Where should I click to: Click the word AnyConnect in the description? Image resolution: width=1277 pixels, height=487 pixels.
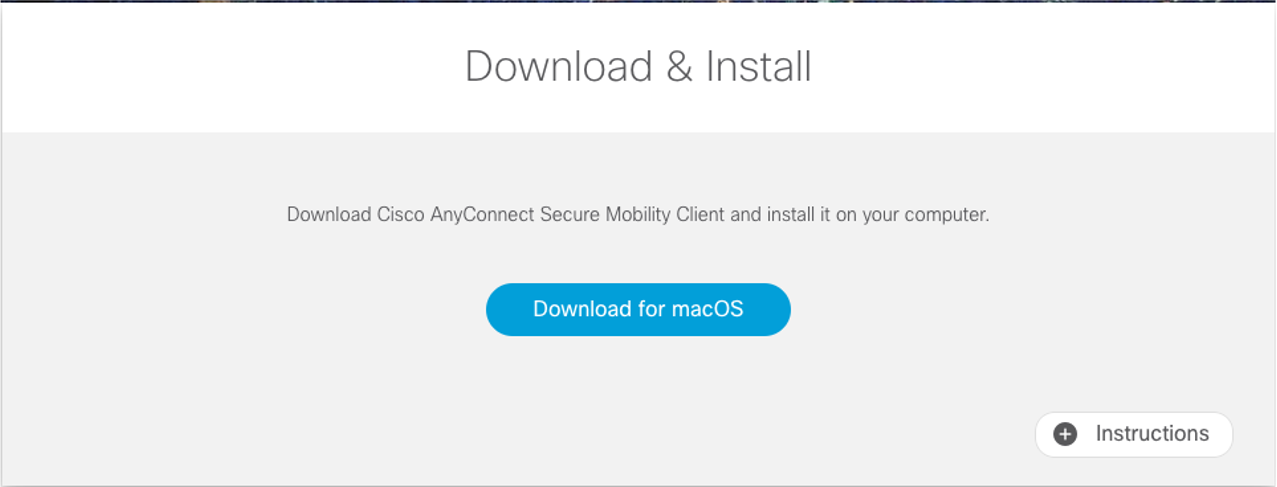483,215
